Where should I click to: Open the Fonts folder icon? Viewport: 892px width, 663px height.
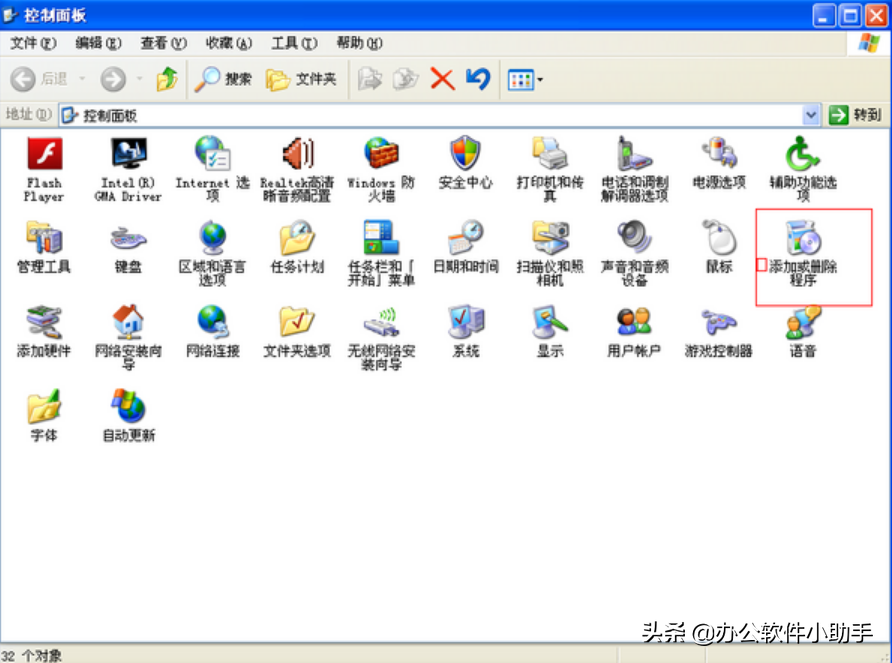44,409
